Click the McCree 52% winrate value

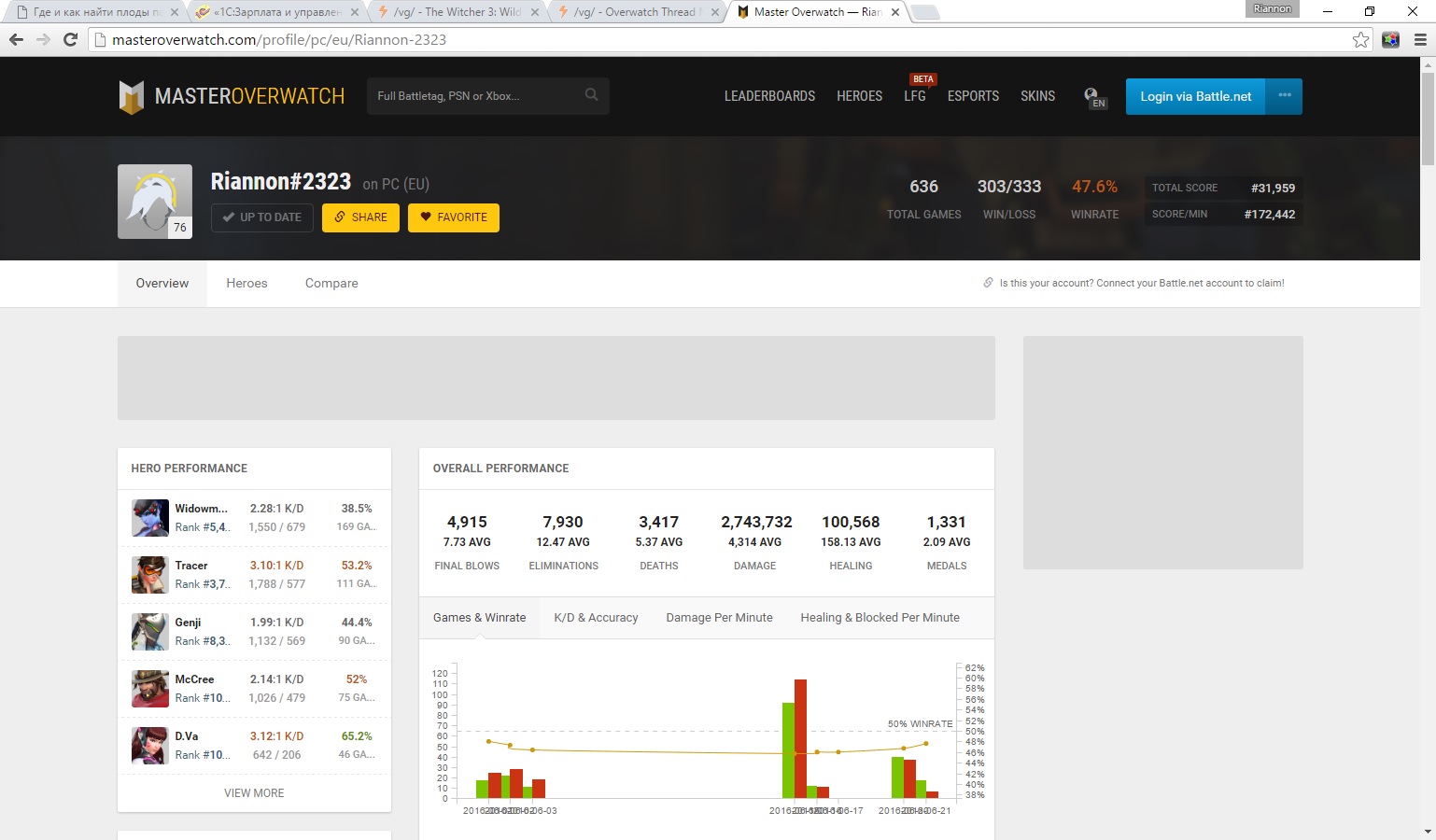pos(357,679)
